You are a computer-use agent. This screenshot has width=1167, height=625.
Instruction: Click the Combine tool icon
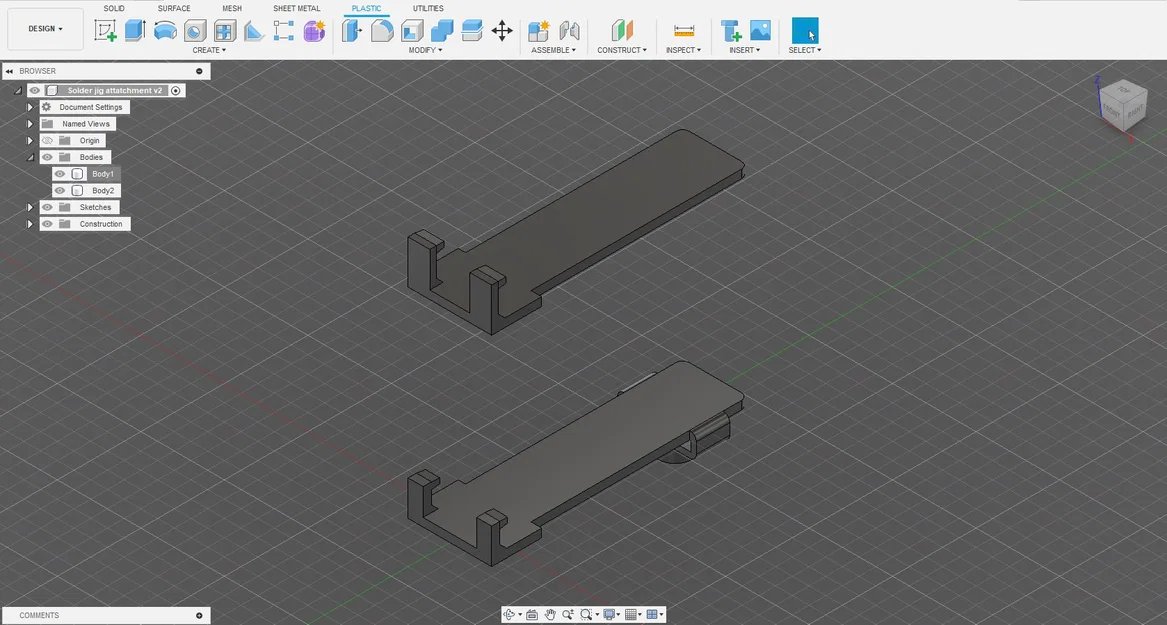[x=442, y=31]
